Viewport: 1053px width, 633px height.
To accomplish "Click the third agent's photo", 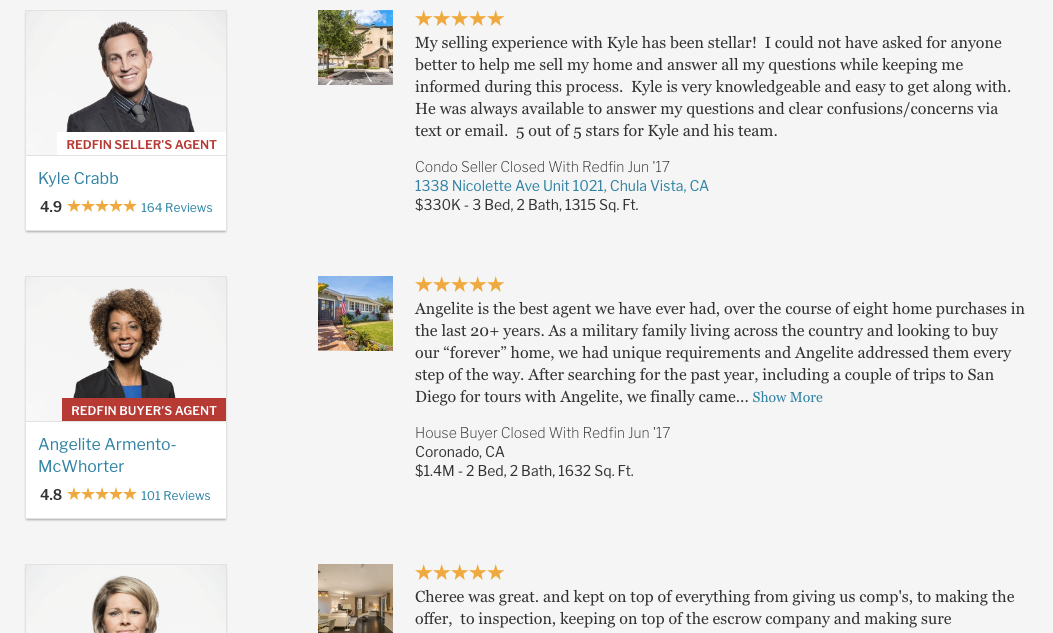I will (x=126, y=600).
